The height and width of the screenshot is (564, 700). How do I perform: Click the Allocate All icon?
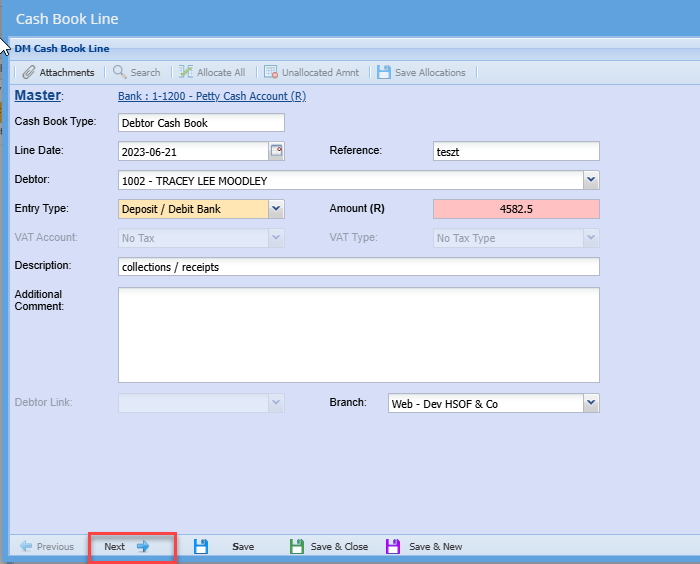click(185, 72)
